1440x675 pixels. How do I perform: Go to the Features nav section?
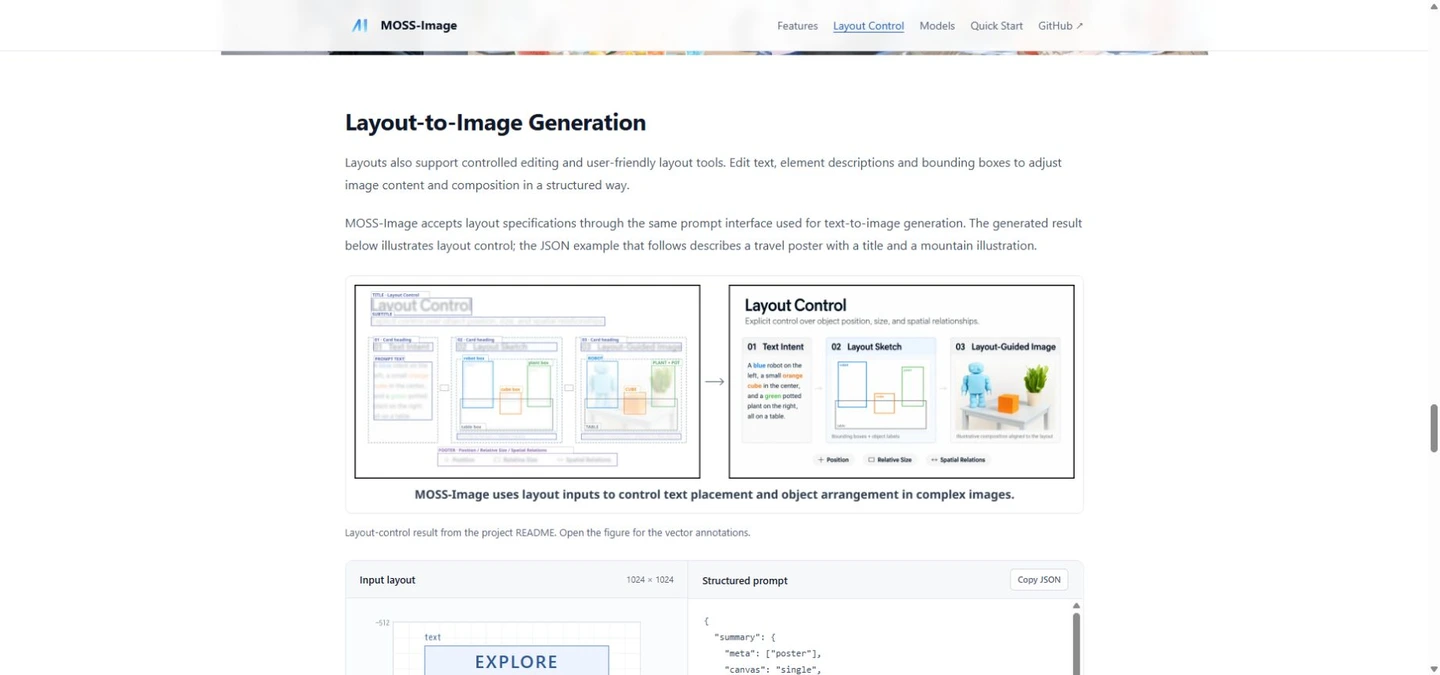pos(797,26)
